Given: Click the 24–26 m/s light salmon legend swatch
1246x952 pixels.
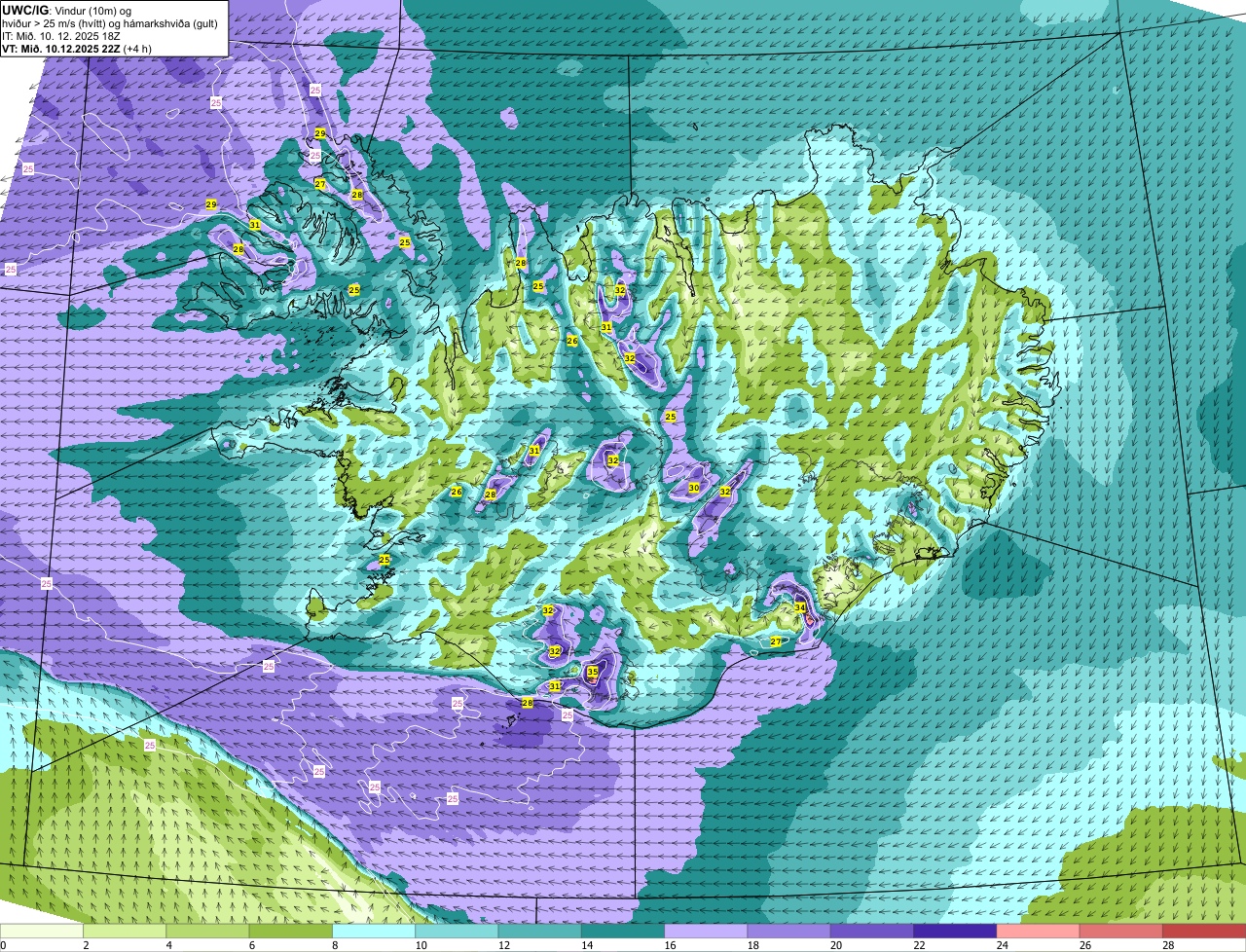Looking at the screenshot, I should pyautogui.click(x=1039, y=931).
